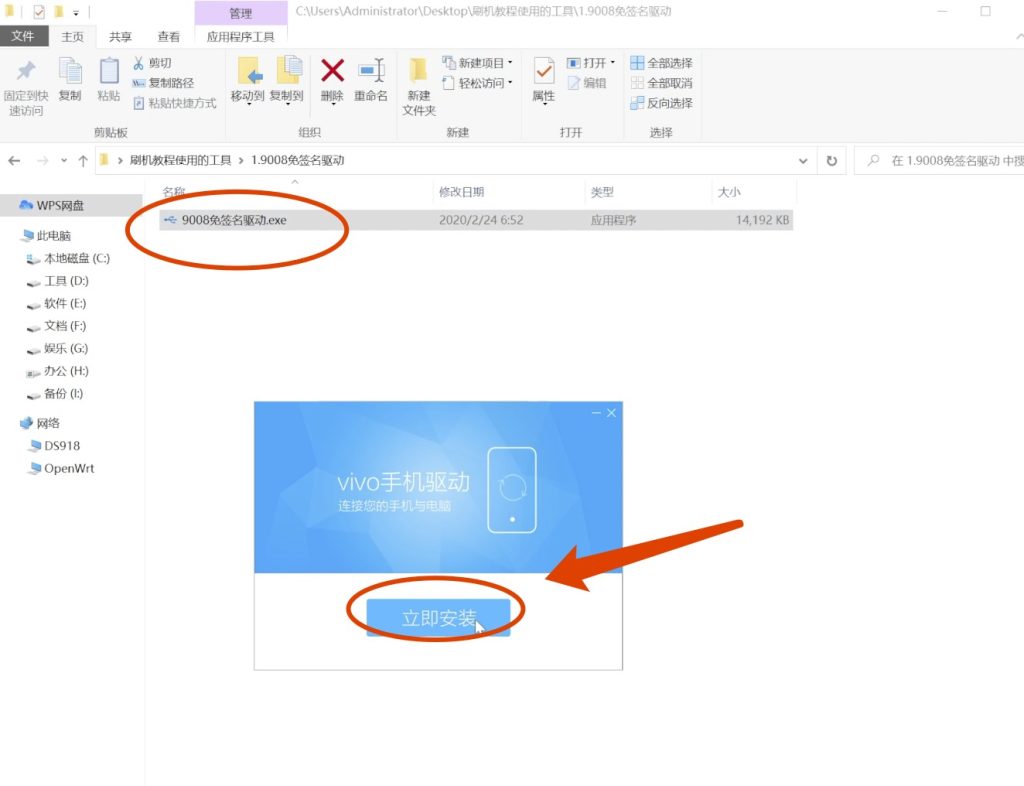The height and width of the screenshot is (786, 1024).
Task: Go back with the left arrow
Action: pyautogui.click(x=14, y=161)
